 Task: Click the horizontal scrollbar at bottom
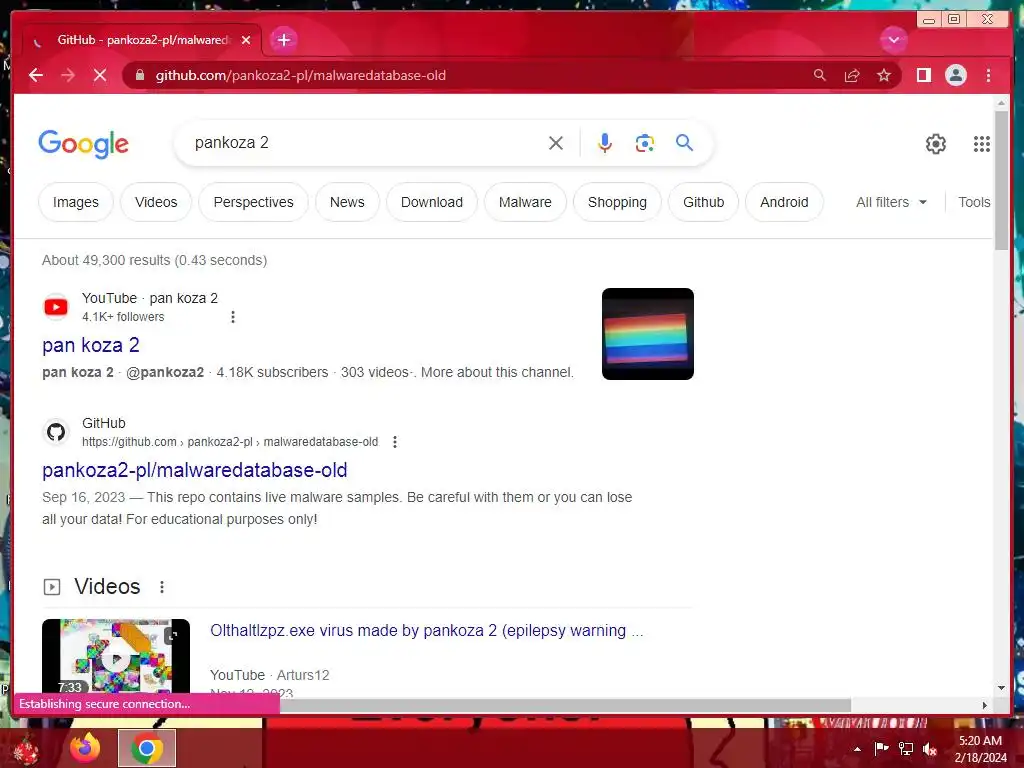tap(565, 705)
